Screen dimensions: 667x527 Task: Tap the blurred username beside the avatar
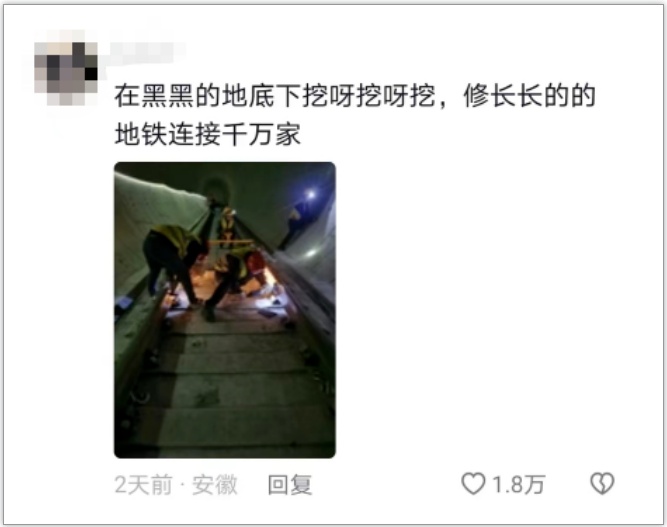coord(147,53)
